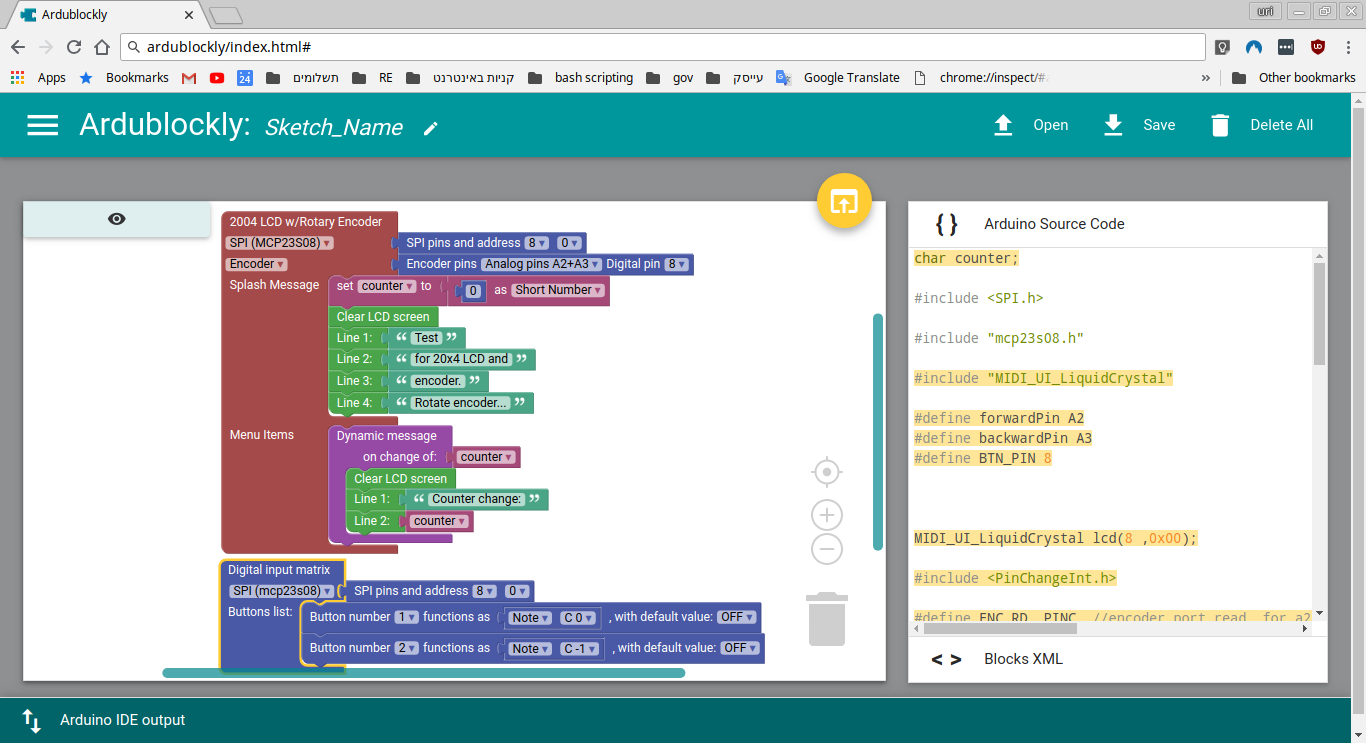Open chrome://inspect bookmark link
This screenshot has width=1366, height=743.
click(981, 78)
